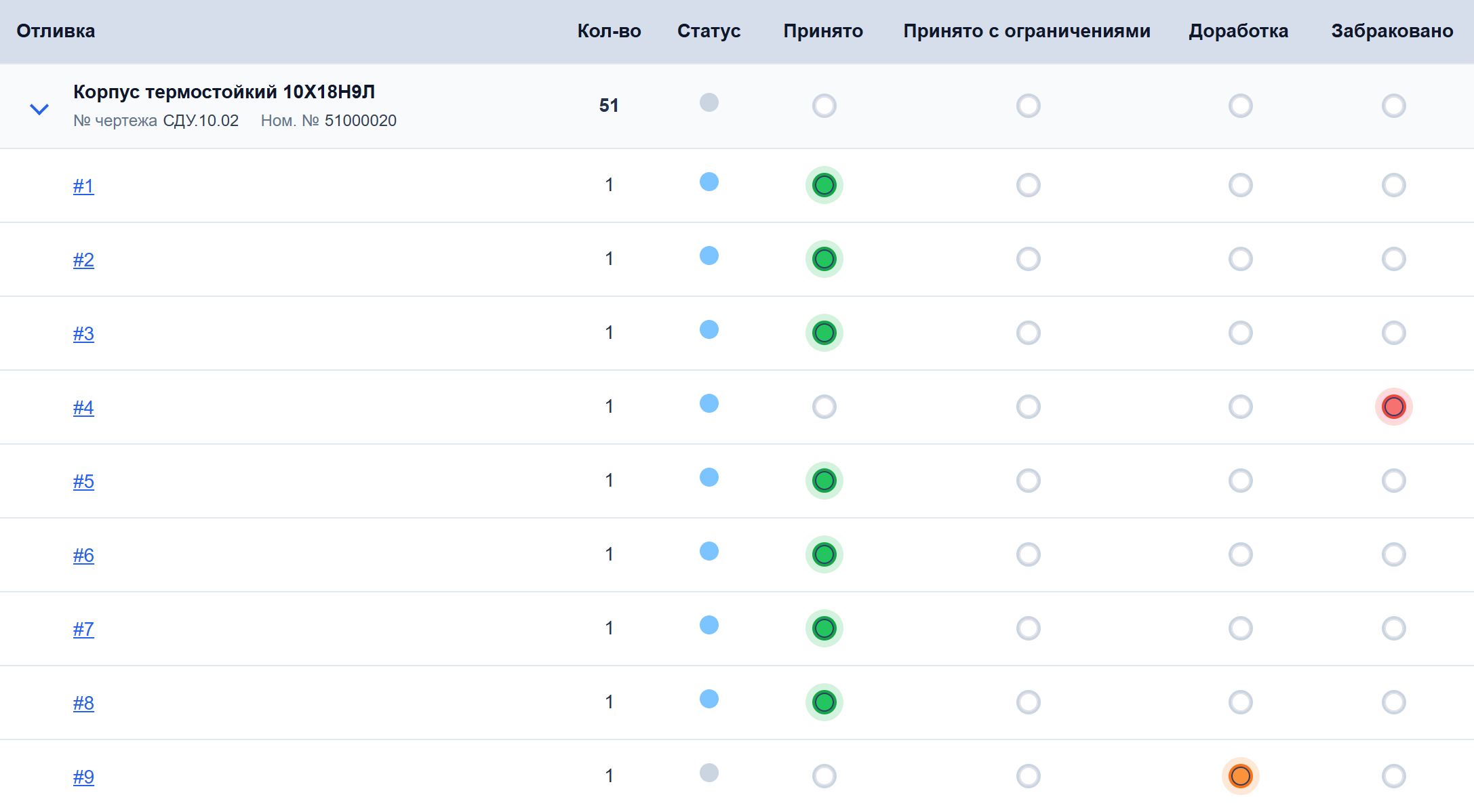1474x812 pixels.
Task: Open casting link #1
Action: point(83,186)
